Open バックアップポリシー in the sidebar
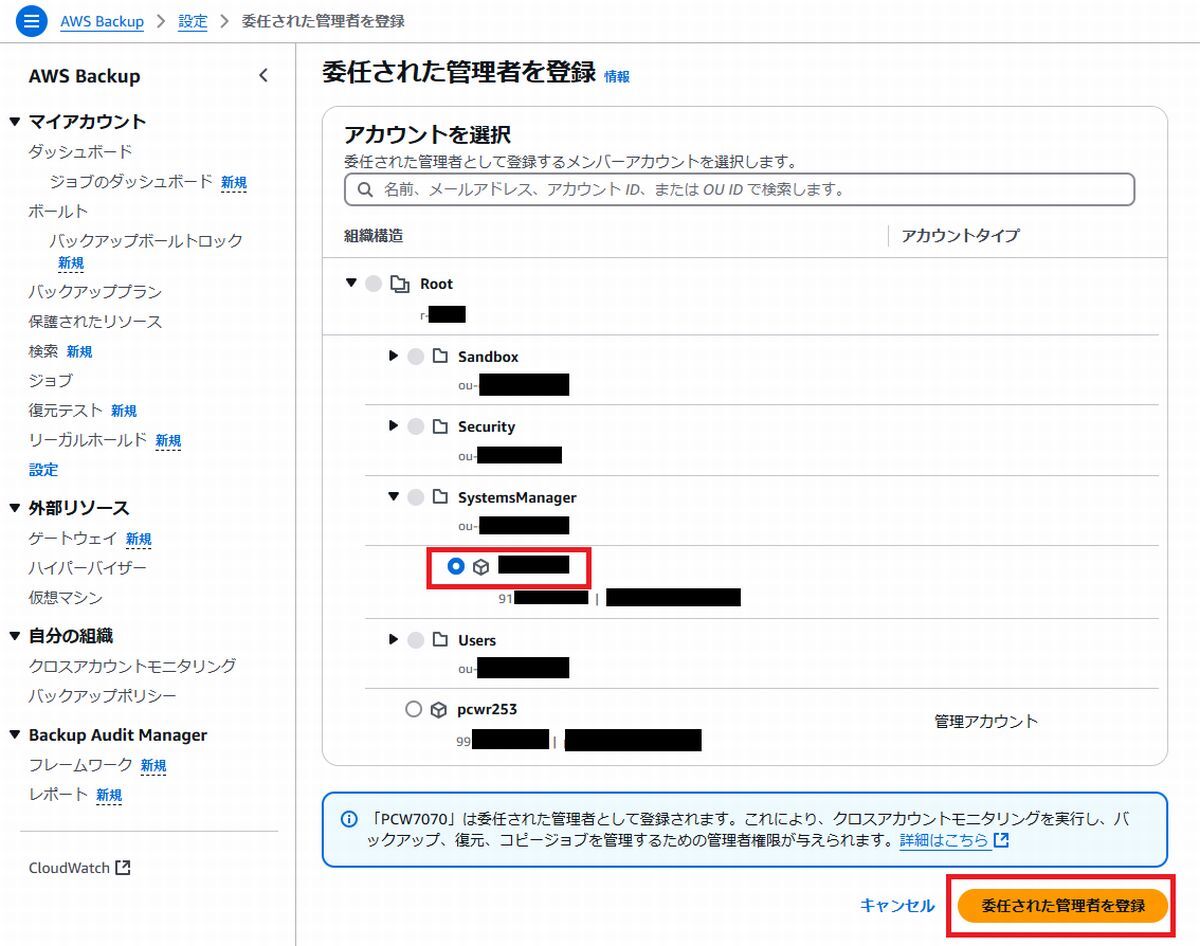Image resolution: width=1200 pixels, height=946 pixels. [102, 696]
